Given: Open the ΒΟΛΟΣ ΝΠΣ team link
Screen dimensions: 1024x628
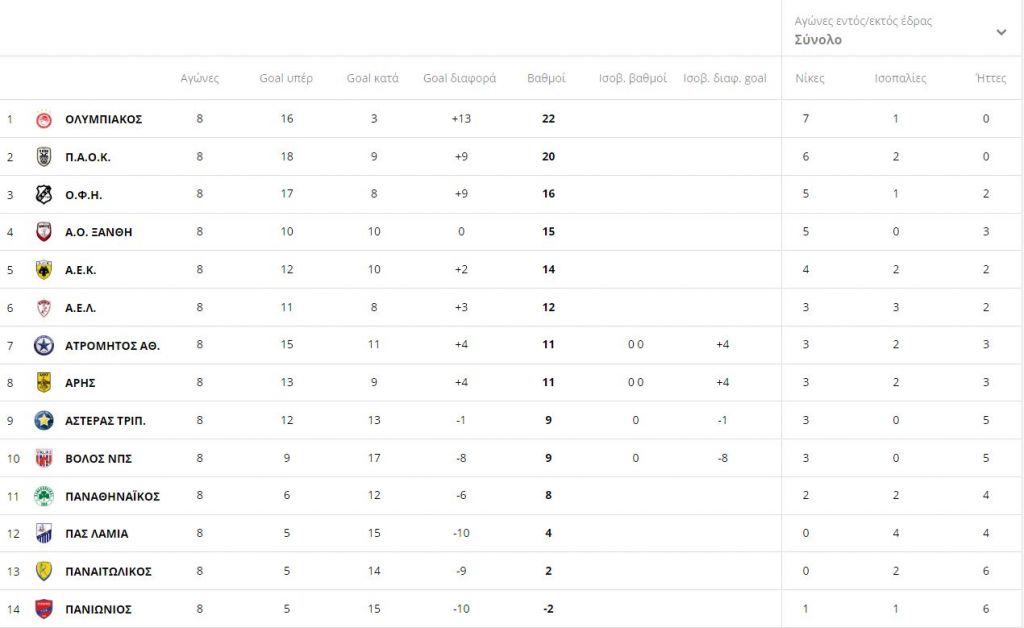Looking at the screenshot, I should click(98, 459).
